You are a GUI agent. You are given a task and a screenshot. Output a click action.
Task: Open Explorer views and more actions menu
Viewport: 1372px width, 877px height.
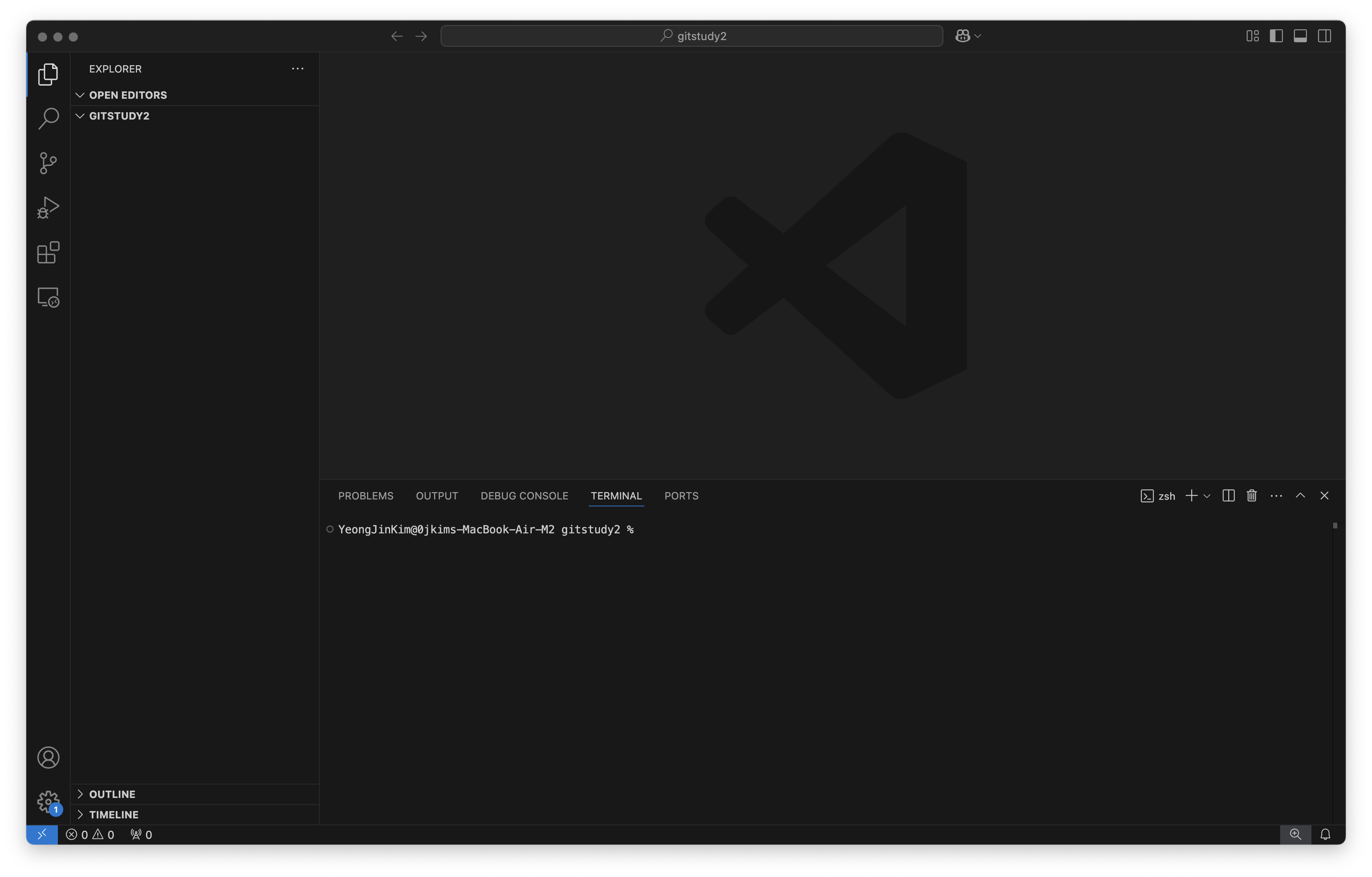tap(297, 68)
